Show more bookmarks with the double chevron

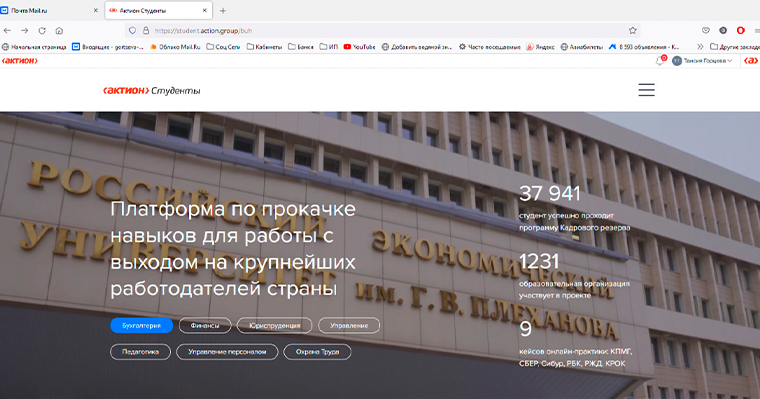pos(700,47)
